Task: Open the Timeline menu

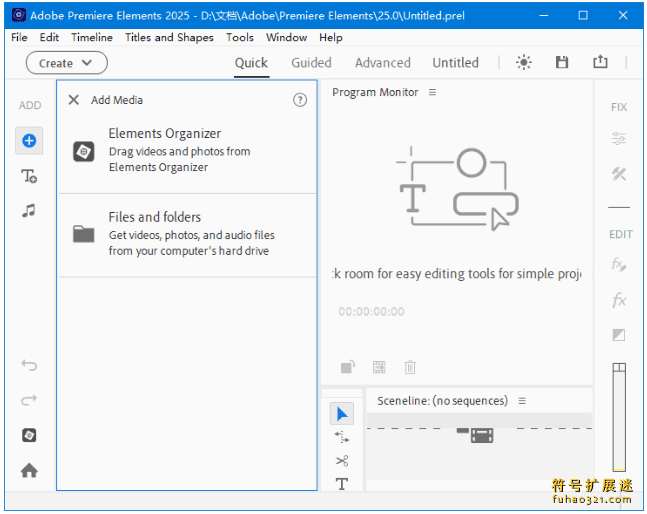Action: [x=92, y=38]
